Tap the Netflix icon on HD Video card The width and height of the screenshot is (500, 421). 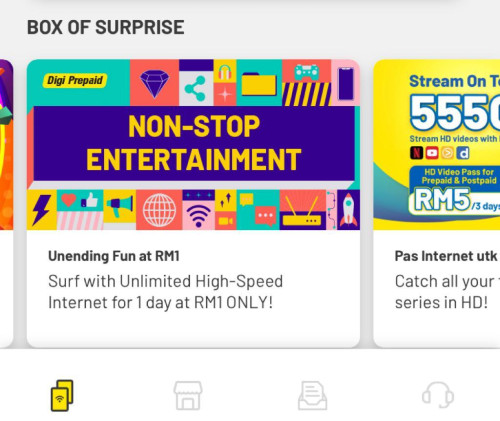click(x=416, y=153)
